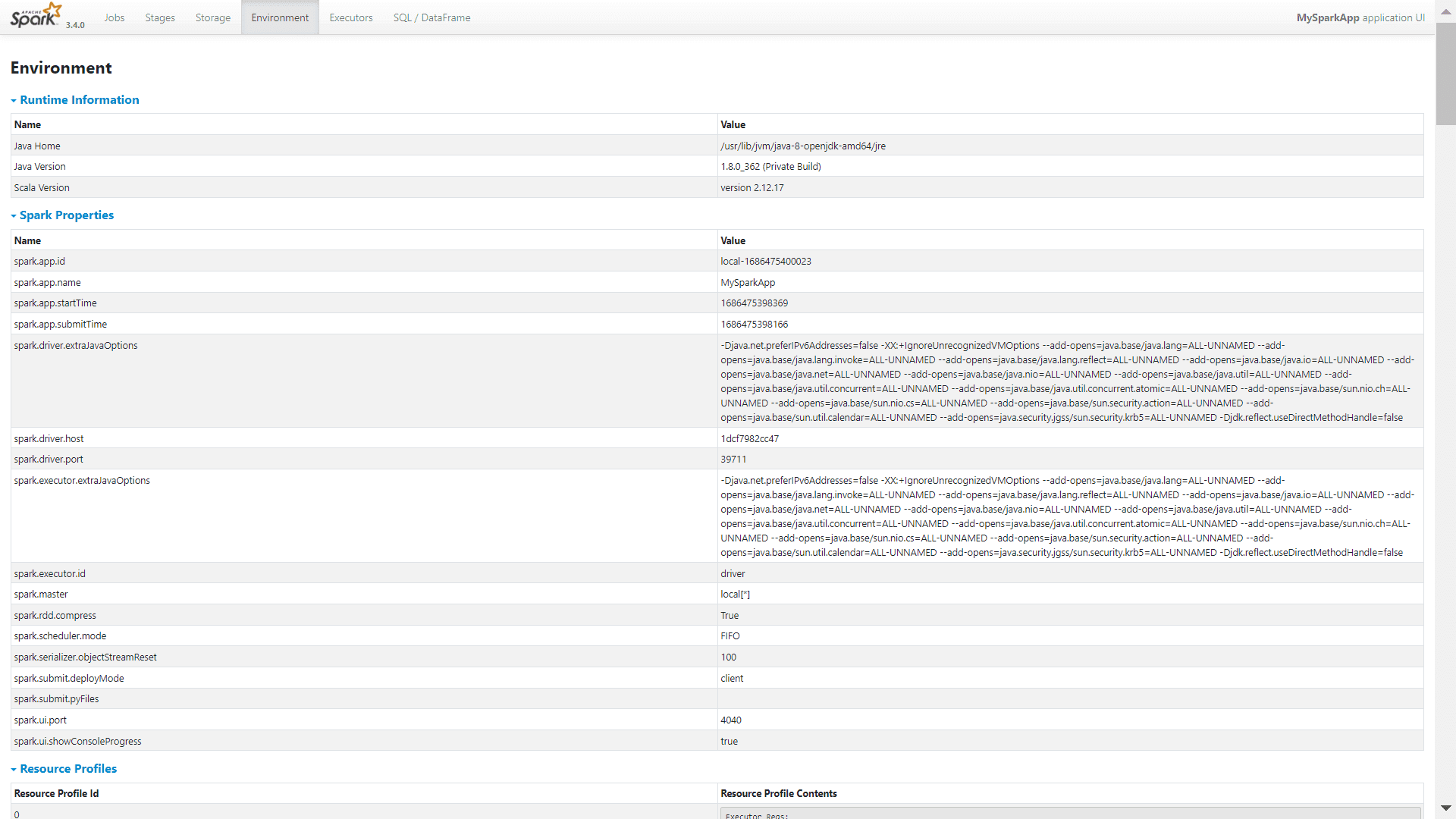Go to the Executors tab
This screenshot has height=819, width=1456.
point(351,17)
